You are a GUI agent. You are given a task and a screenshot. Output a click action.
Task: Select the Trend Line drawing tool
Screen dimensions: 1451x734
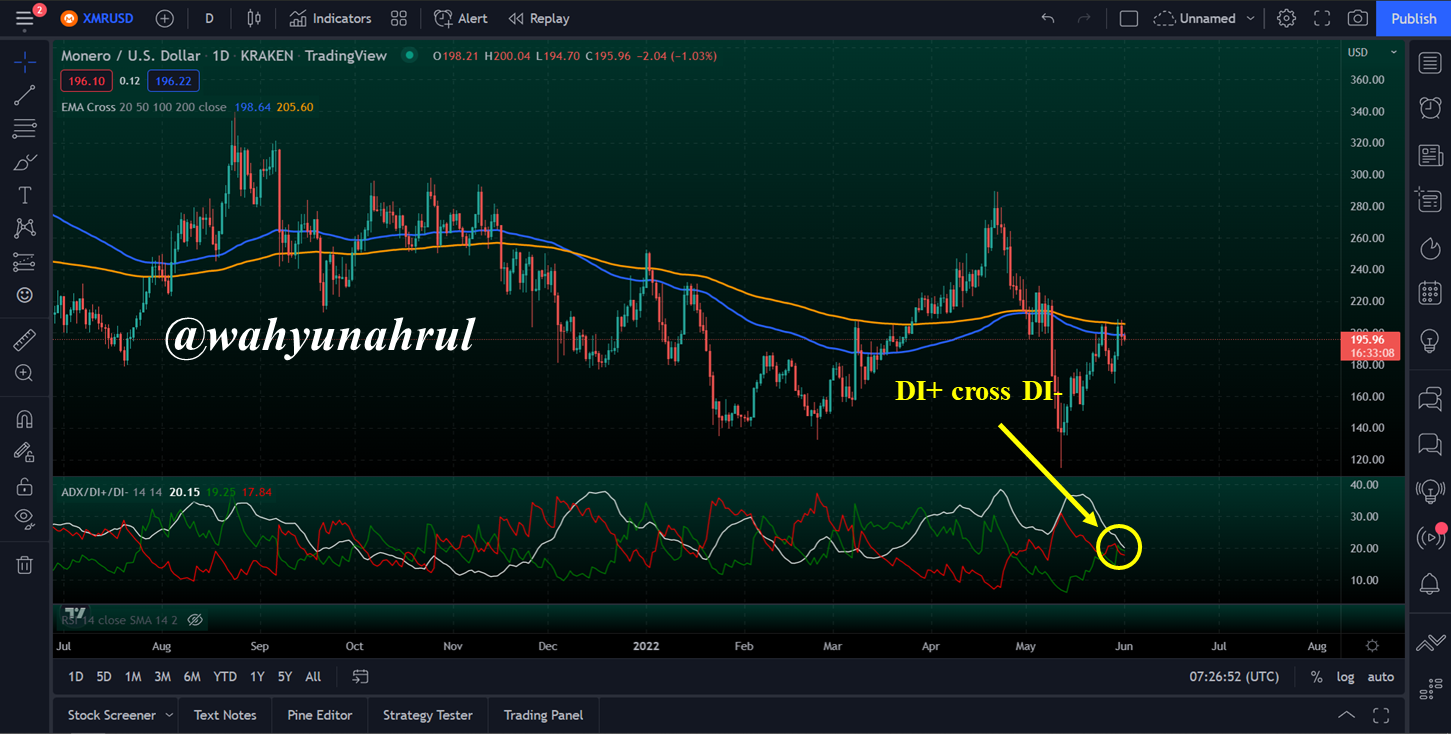click(x=25, y=96)
